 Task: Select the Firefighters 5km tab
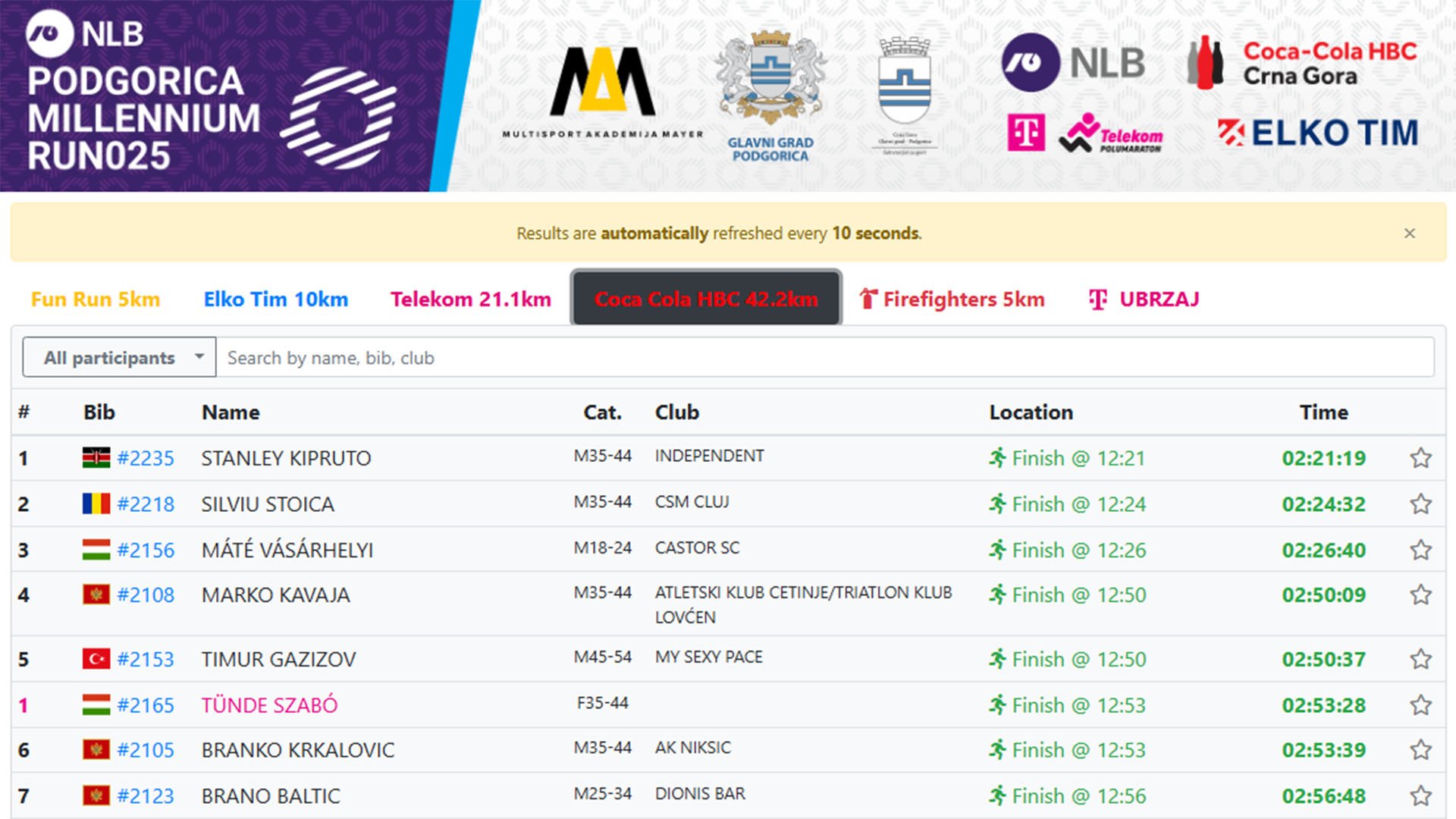click(x=952, y=300)
